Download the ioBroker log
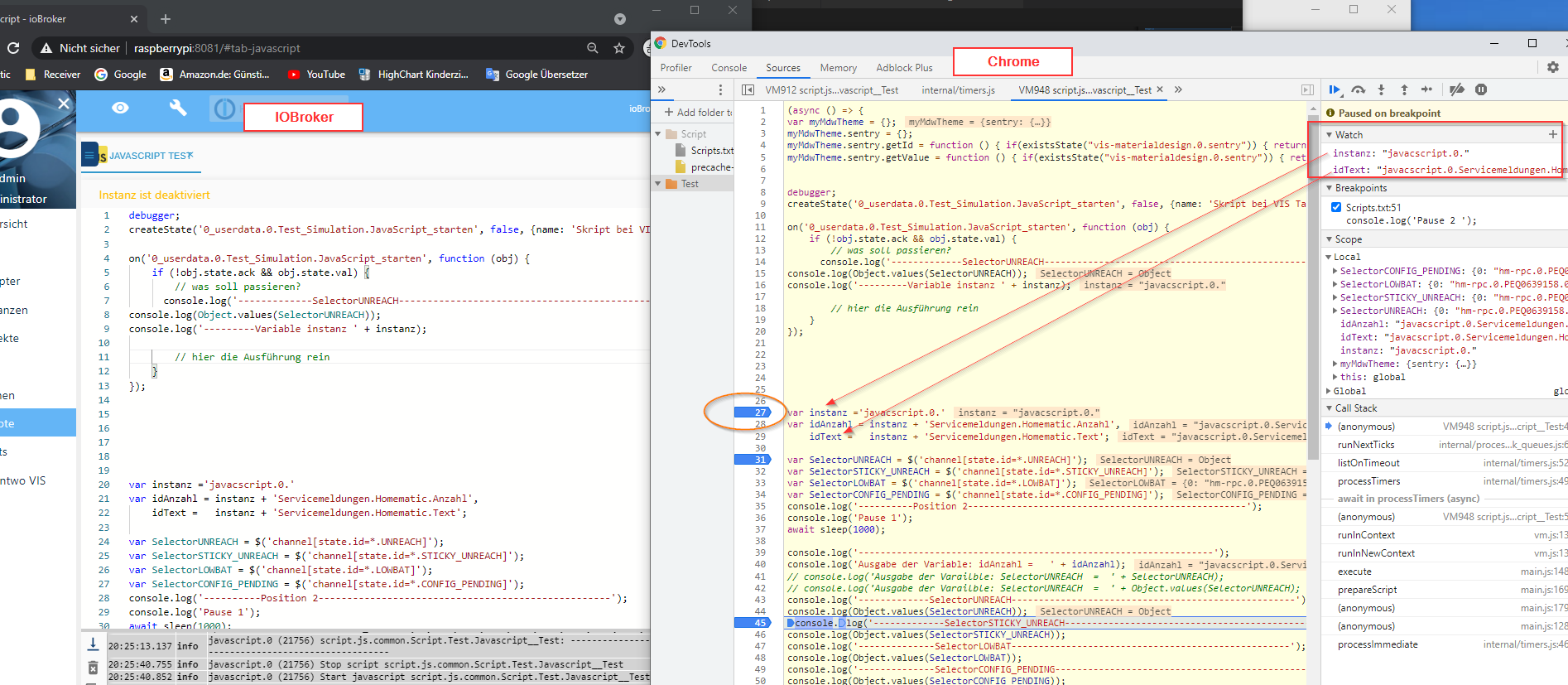Image resolution: width=1568 pixels, height=685 pixels. [x=93, y=644]
